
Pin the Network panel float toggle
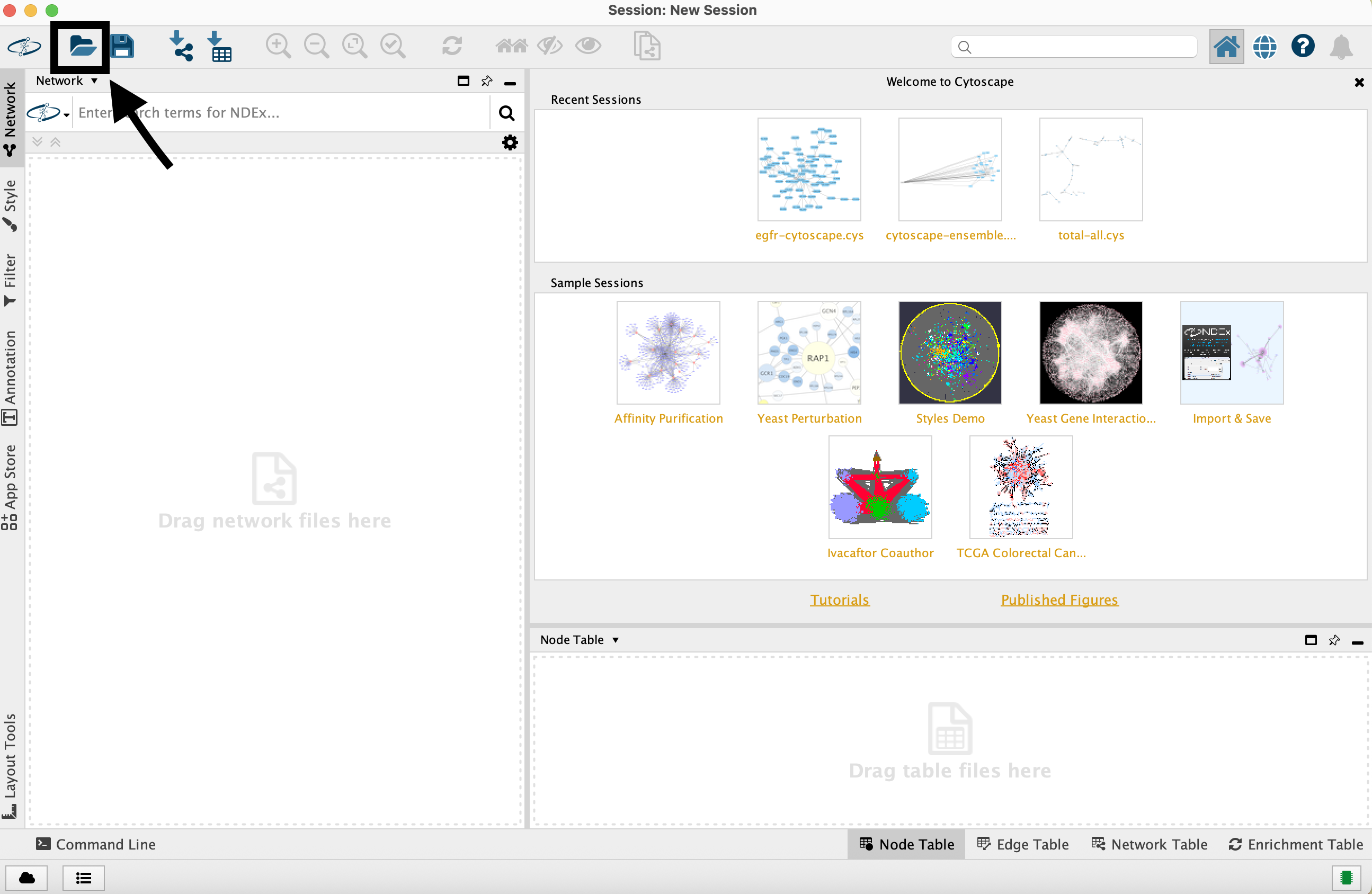(486, 81)
